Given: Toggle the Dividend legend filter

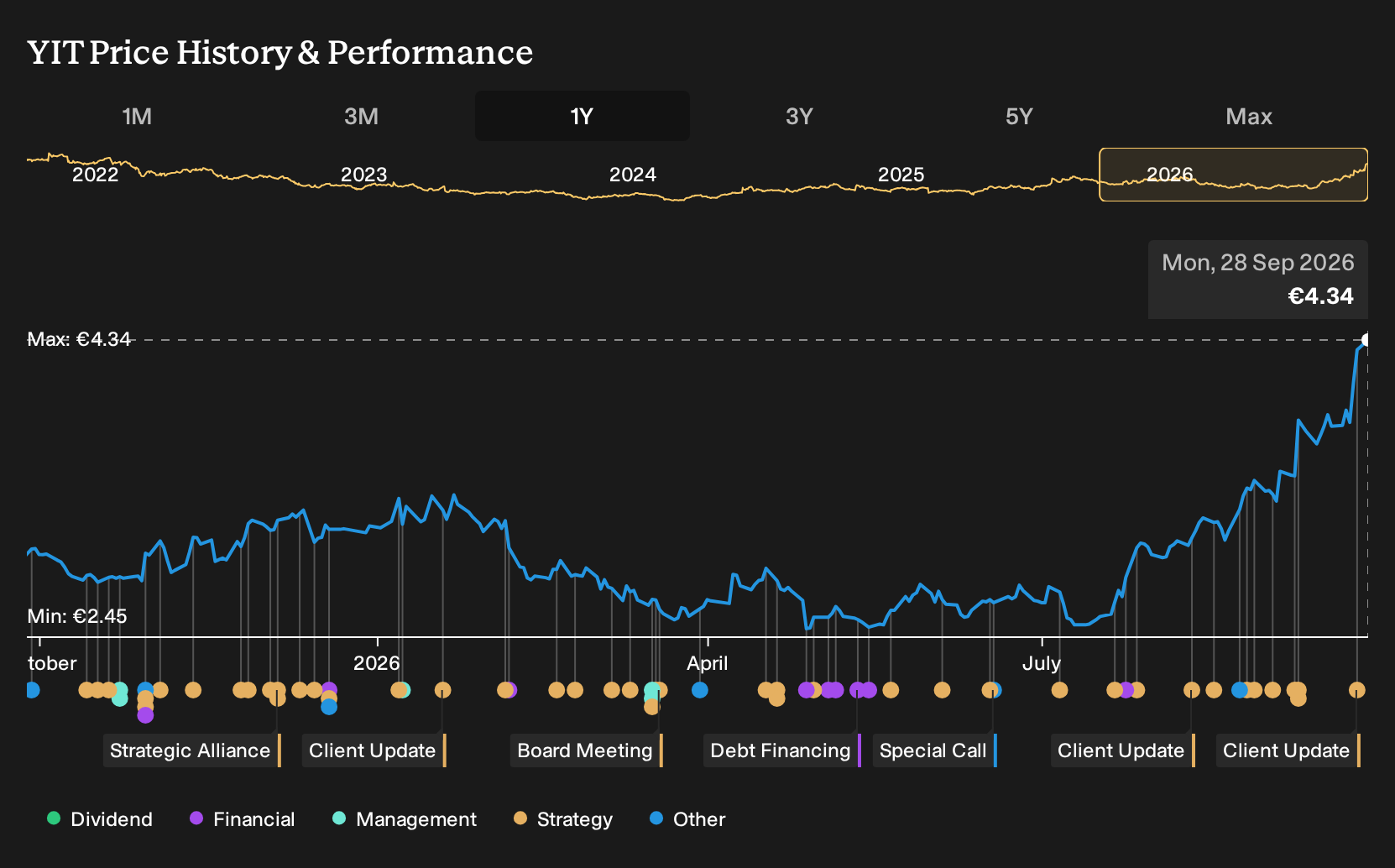Looking at the screenshot, I should (x=100, y=819).
